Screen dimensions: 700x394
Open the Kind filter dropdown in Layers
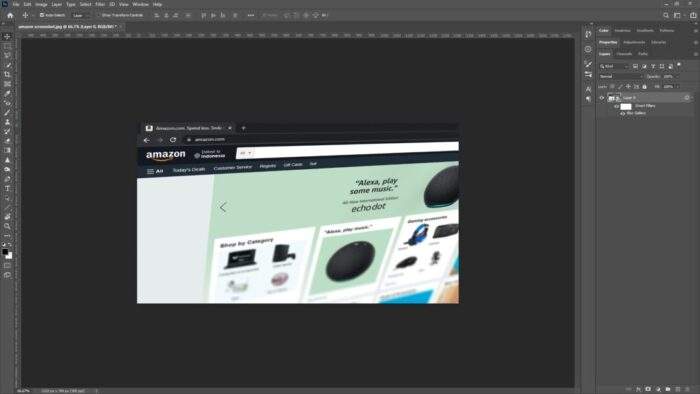(x=614, y=66)
